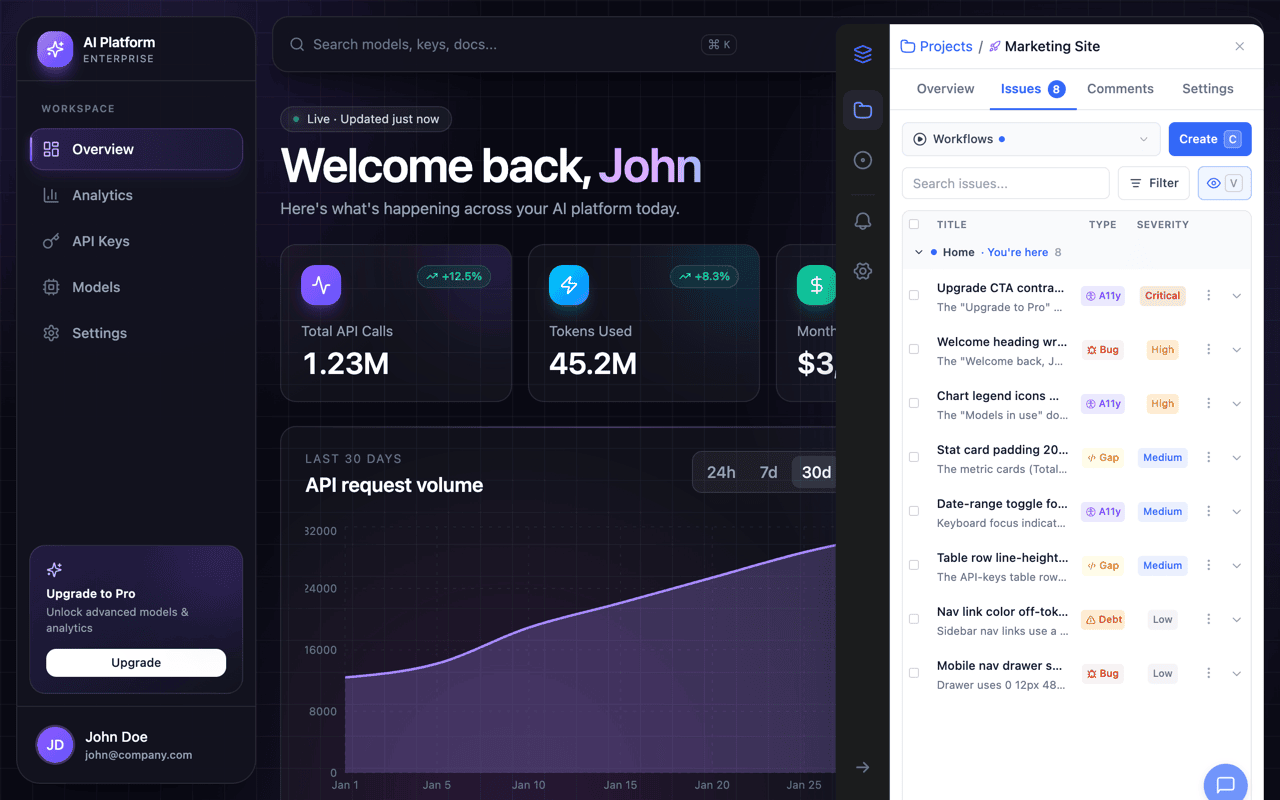Switch to the Issues tab
The image size is (1280, 800).
(1032, 89)
